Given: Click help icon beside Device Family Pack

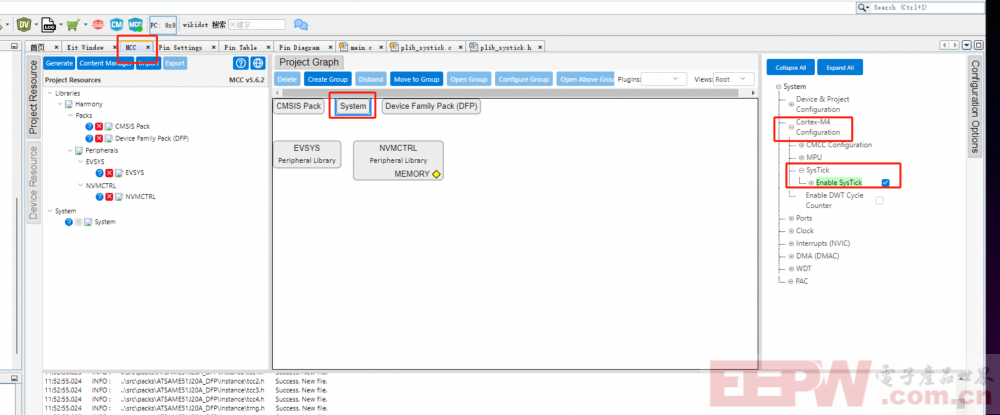Looking at the screenshot, I should point(89,138).
